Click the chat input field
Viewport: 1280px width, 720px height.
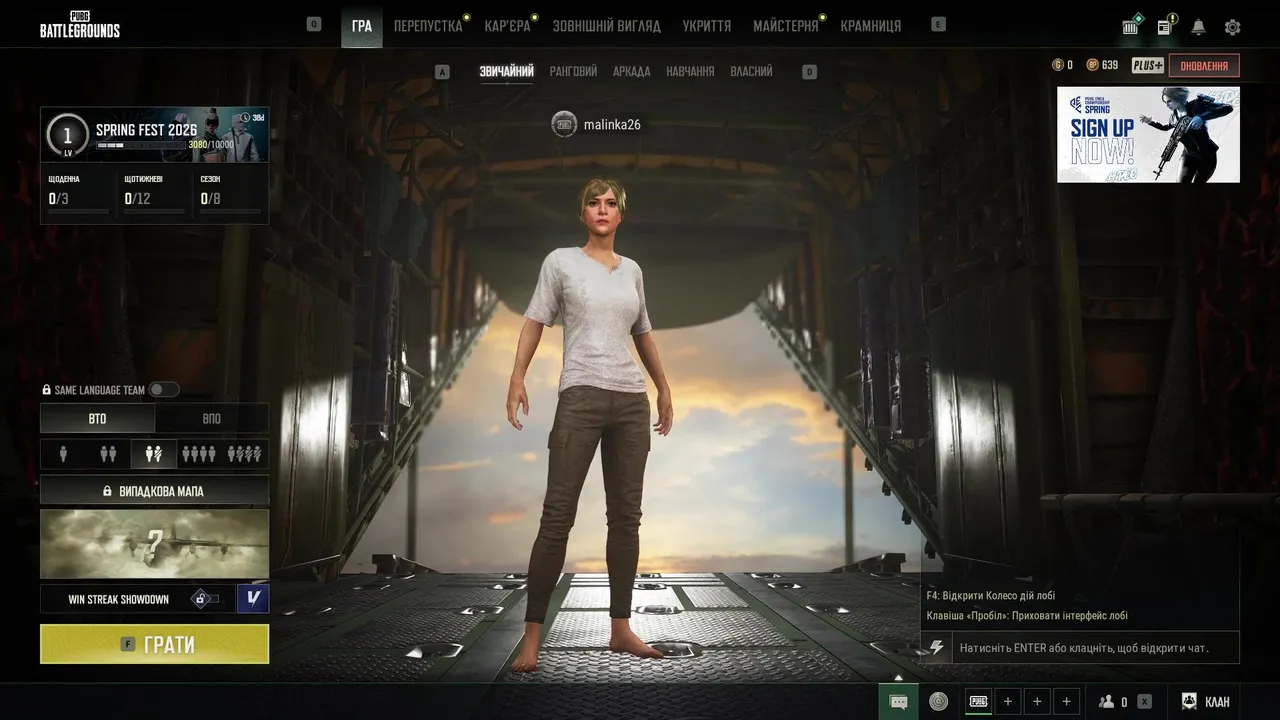pos(1094,648)
